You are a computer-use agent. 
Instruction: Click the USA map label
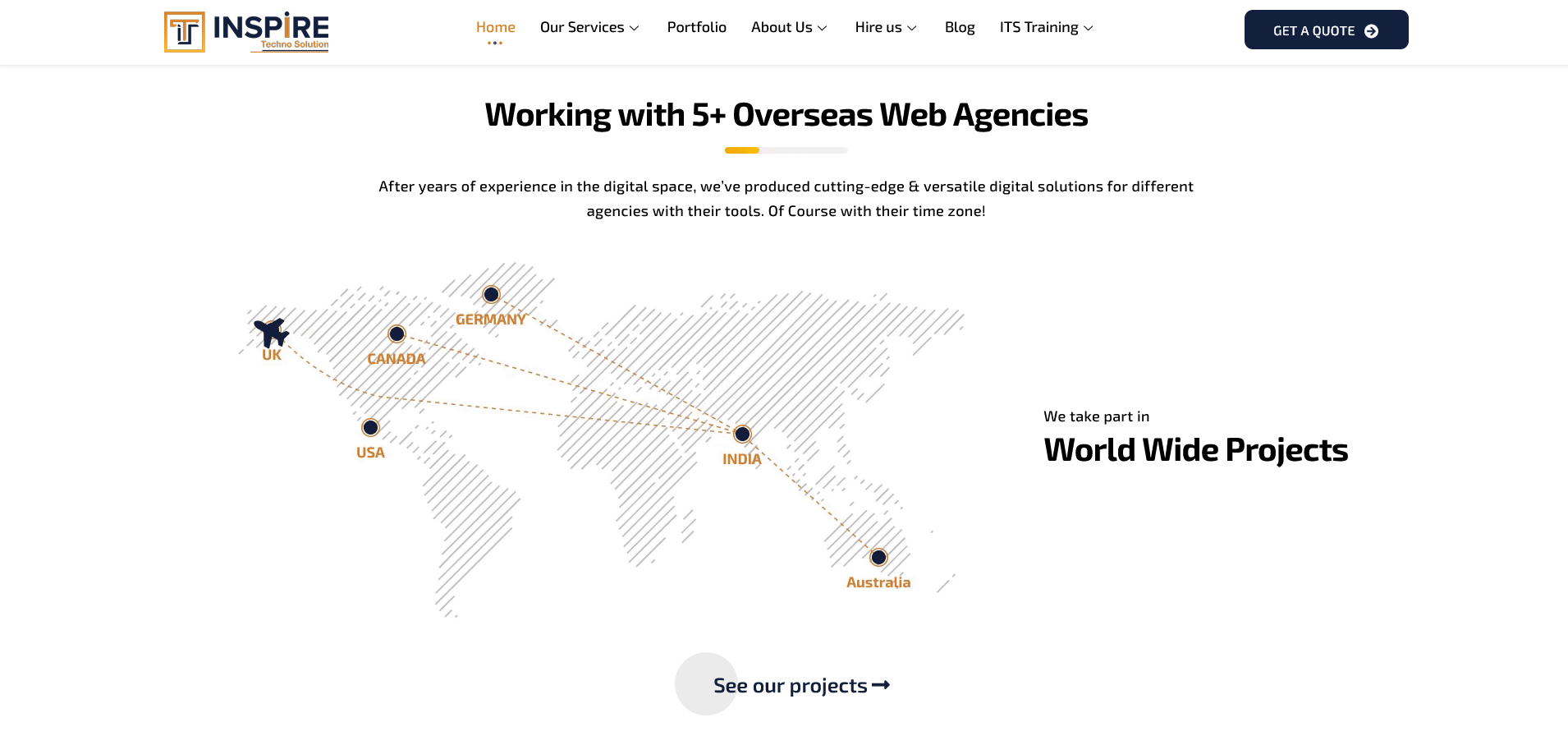tap(370, 453)
